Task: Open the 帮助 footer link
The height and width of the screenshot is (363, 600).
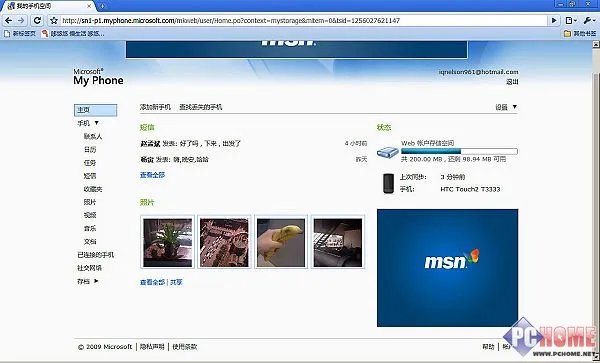Action: (488, 347)
